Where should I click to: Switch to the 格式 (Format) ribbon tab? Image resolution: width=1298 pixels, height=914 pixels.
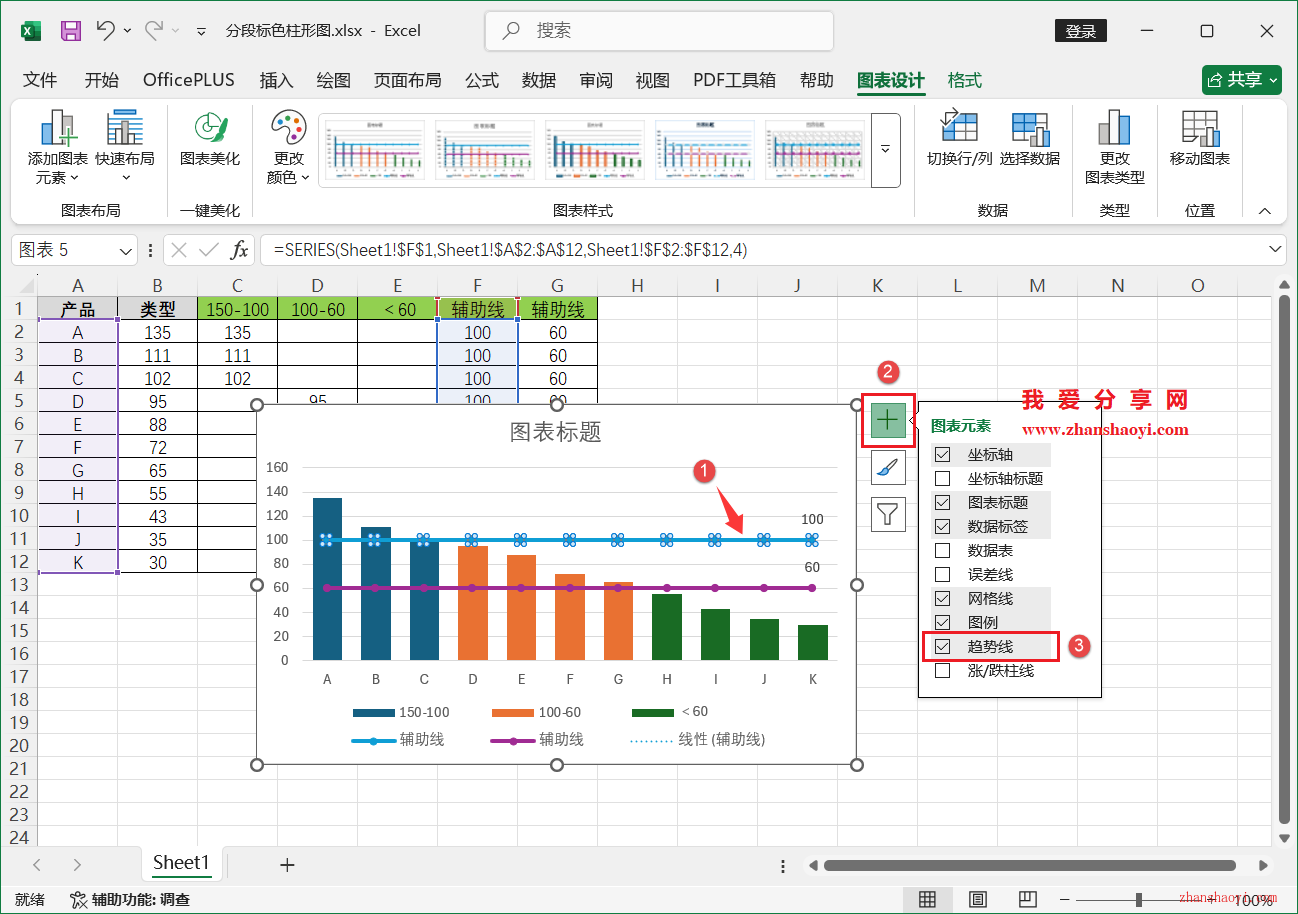coord(963,80)
